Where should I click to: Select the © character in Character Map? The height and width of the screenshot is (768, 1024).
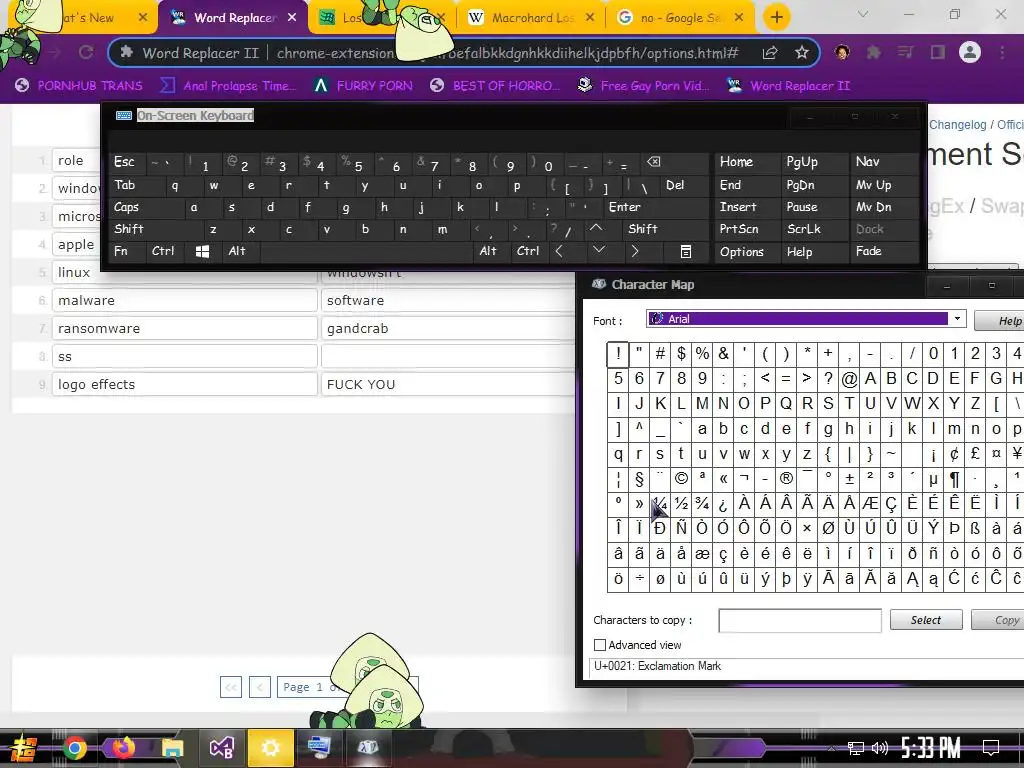[x=681, y=479]
